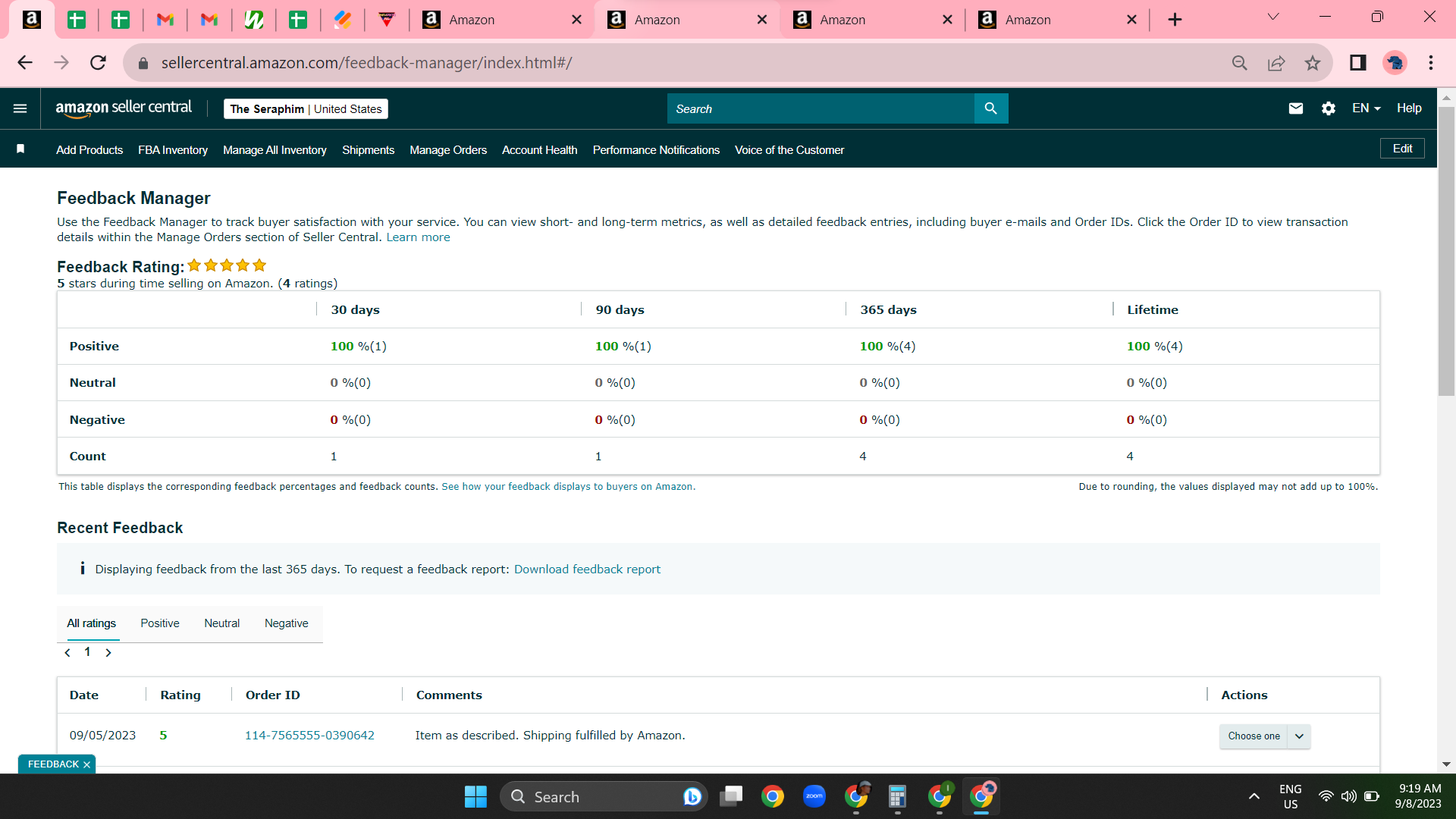
Task: Click the ENG US language indicator
Action: pos(1290,796)
